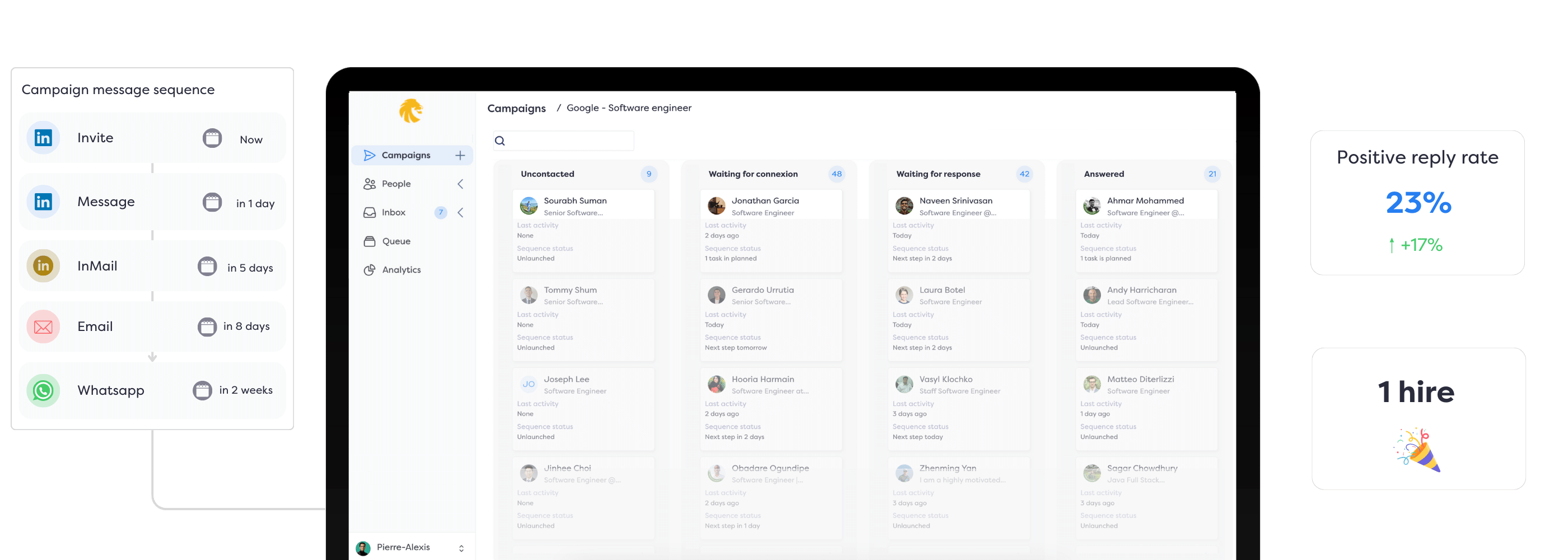
Task: Collapse the Inbox section with its chevron
Action: pos(461,212)
